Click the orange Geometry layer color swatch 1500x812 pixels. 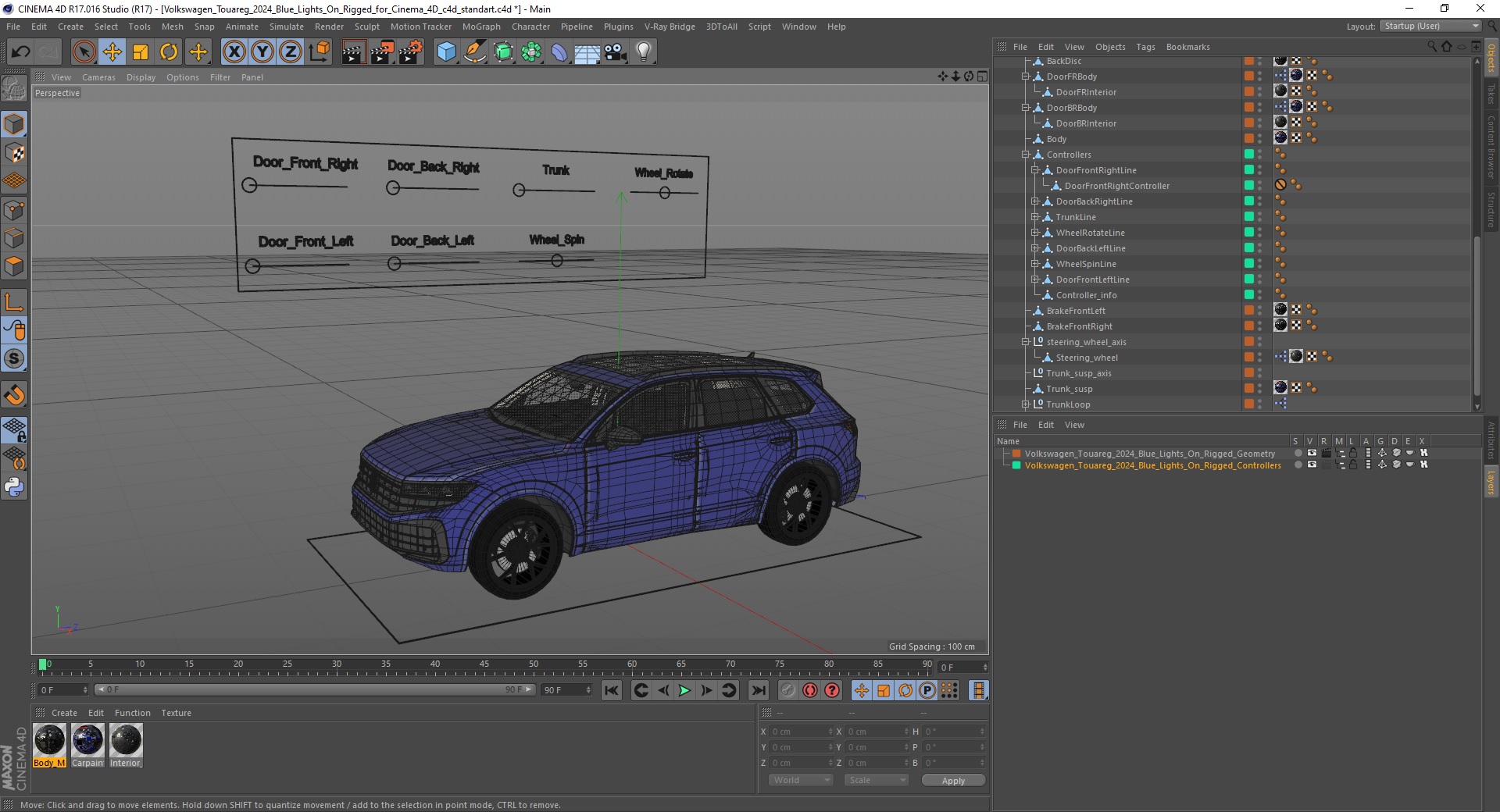(1016, 453)
